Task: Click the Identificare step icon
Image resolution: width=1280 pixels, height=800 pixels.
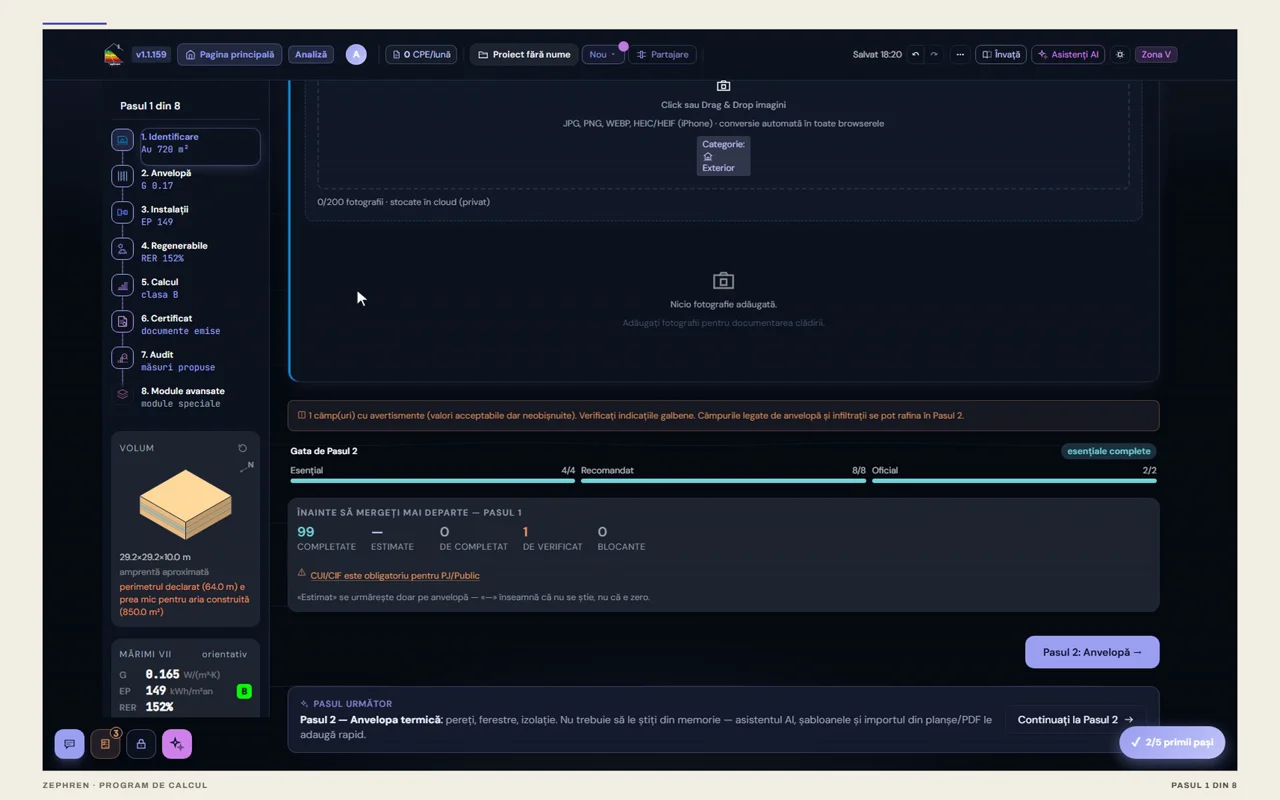Action: [x=122, y=140]
